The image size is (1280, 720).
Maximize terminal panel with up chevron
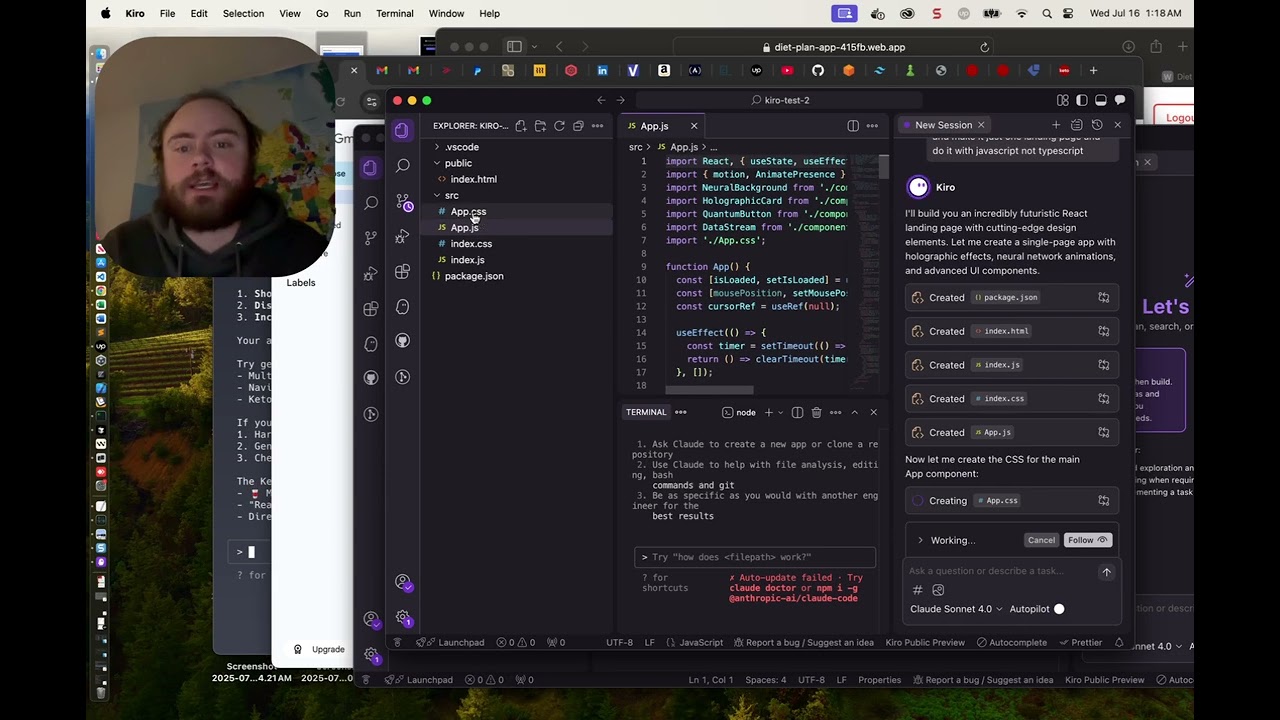click(x=854, y=412)
